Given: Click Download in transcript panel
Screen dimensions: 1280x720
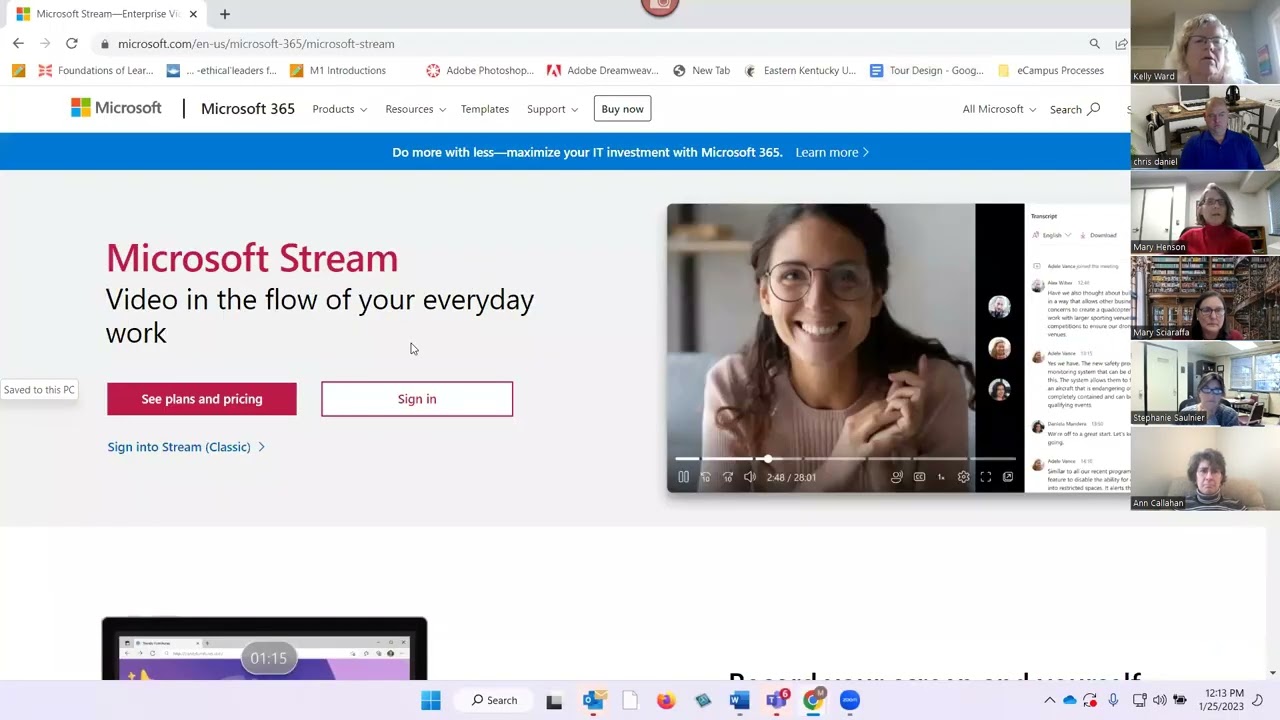Looking at the screenshot, I should click(x=1099, y=235).
